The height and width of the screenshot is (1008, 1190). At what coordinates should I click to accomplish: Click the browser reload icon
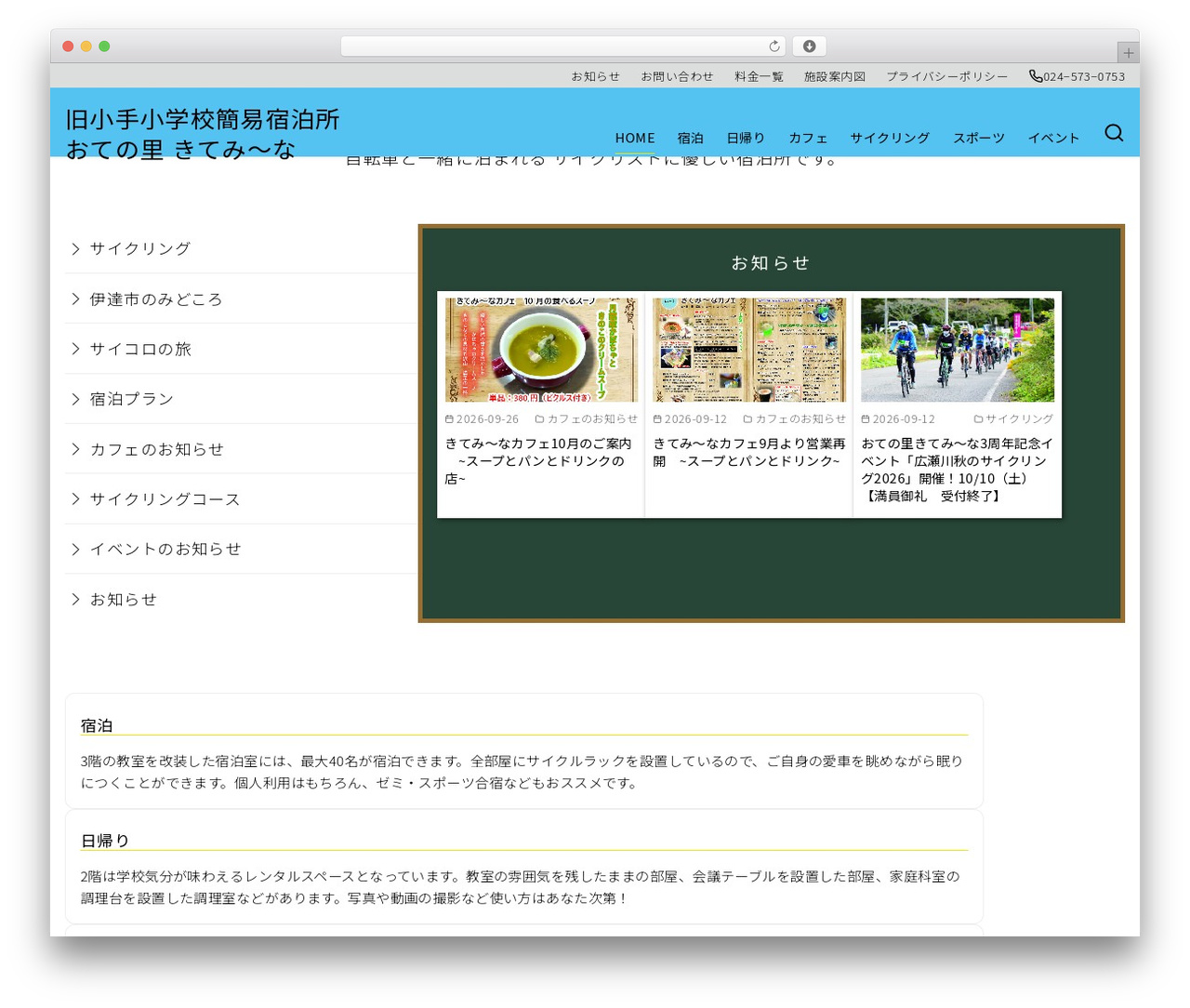click(x=774, y=46)
